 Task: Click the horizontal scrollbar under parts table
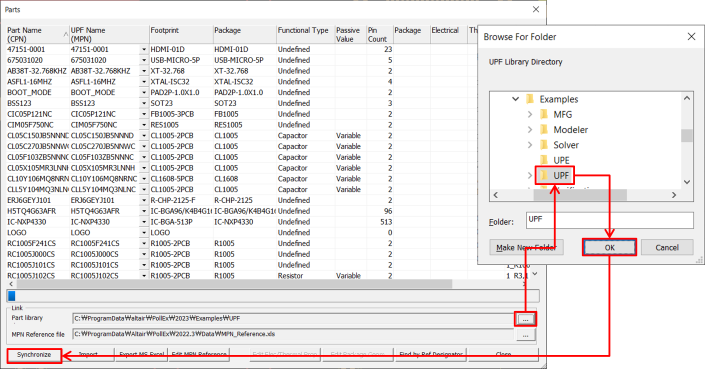pos(234,284)
